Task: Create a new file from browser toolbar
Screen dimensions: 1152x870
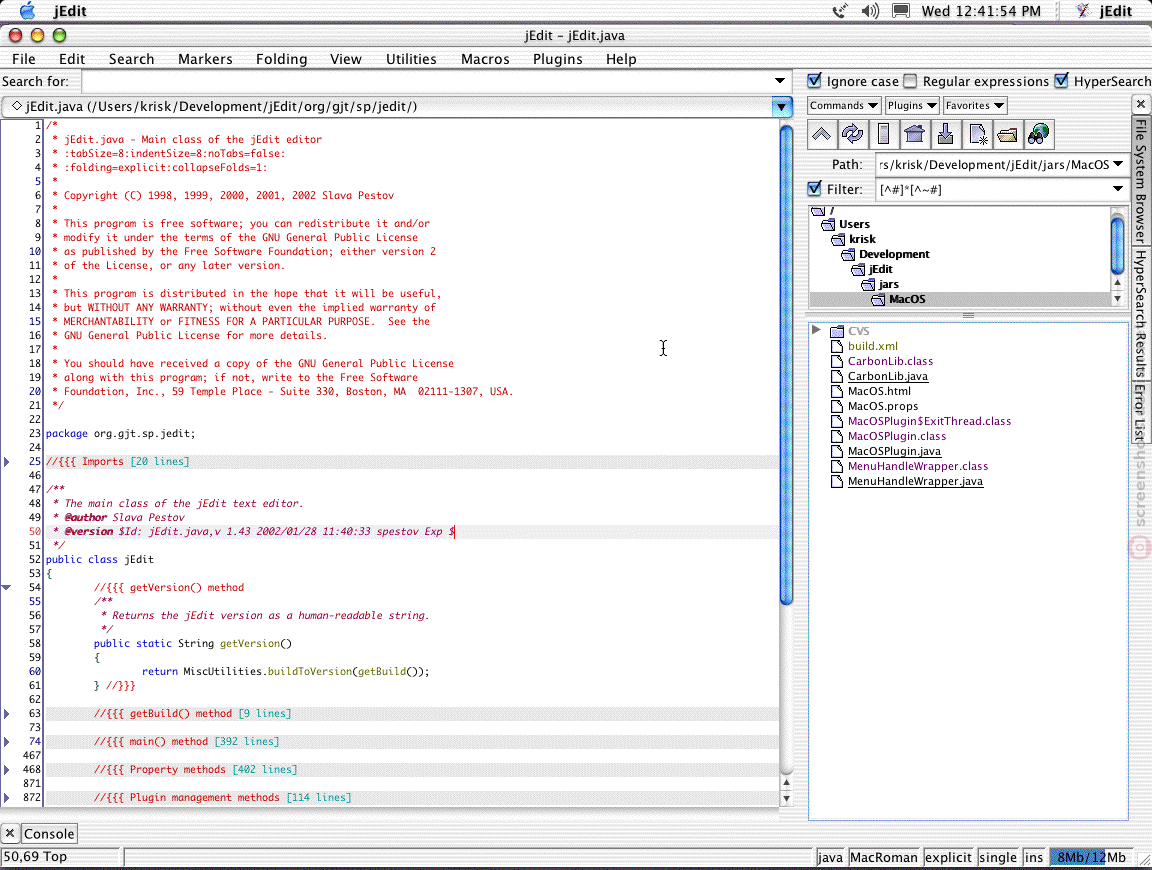Action: (x=977, y=134)
